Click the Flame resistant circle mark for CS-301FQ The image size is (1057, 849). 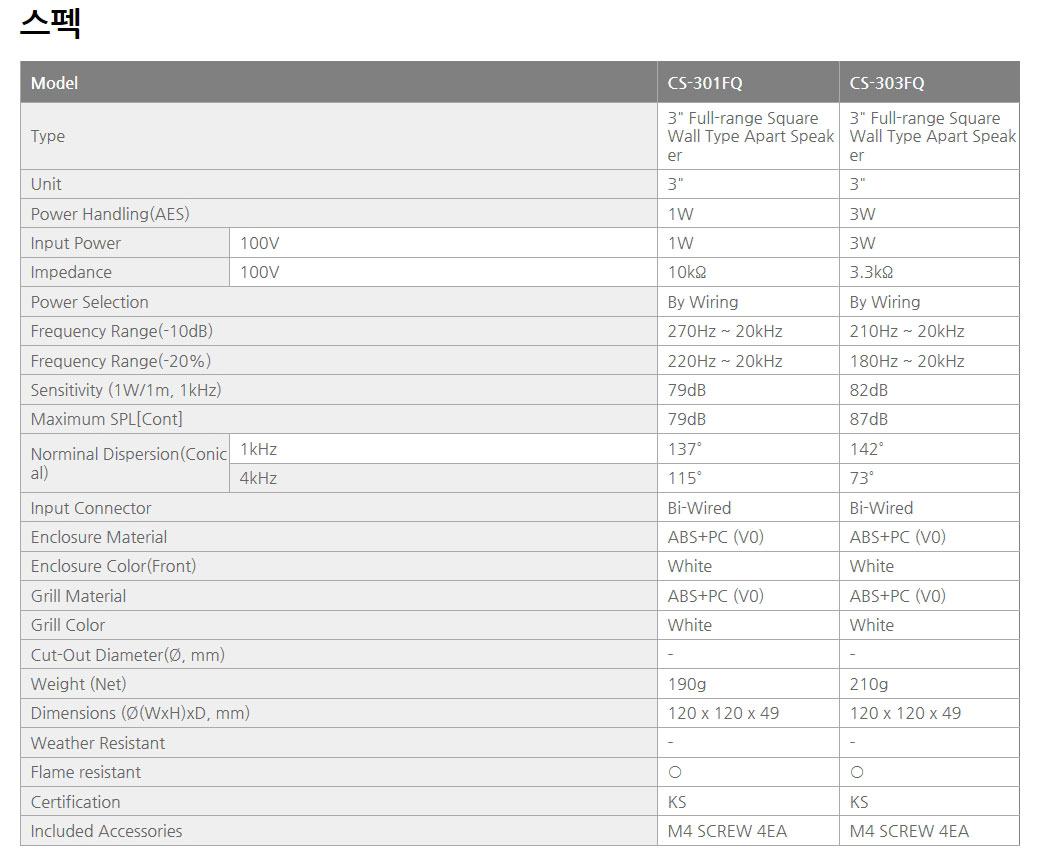(675, 772)
